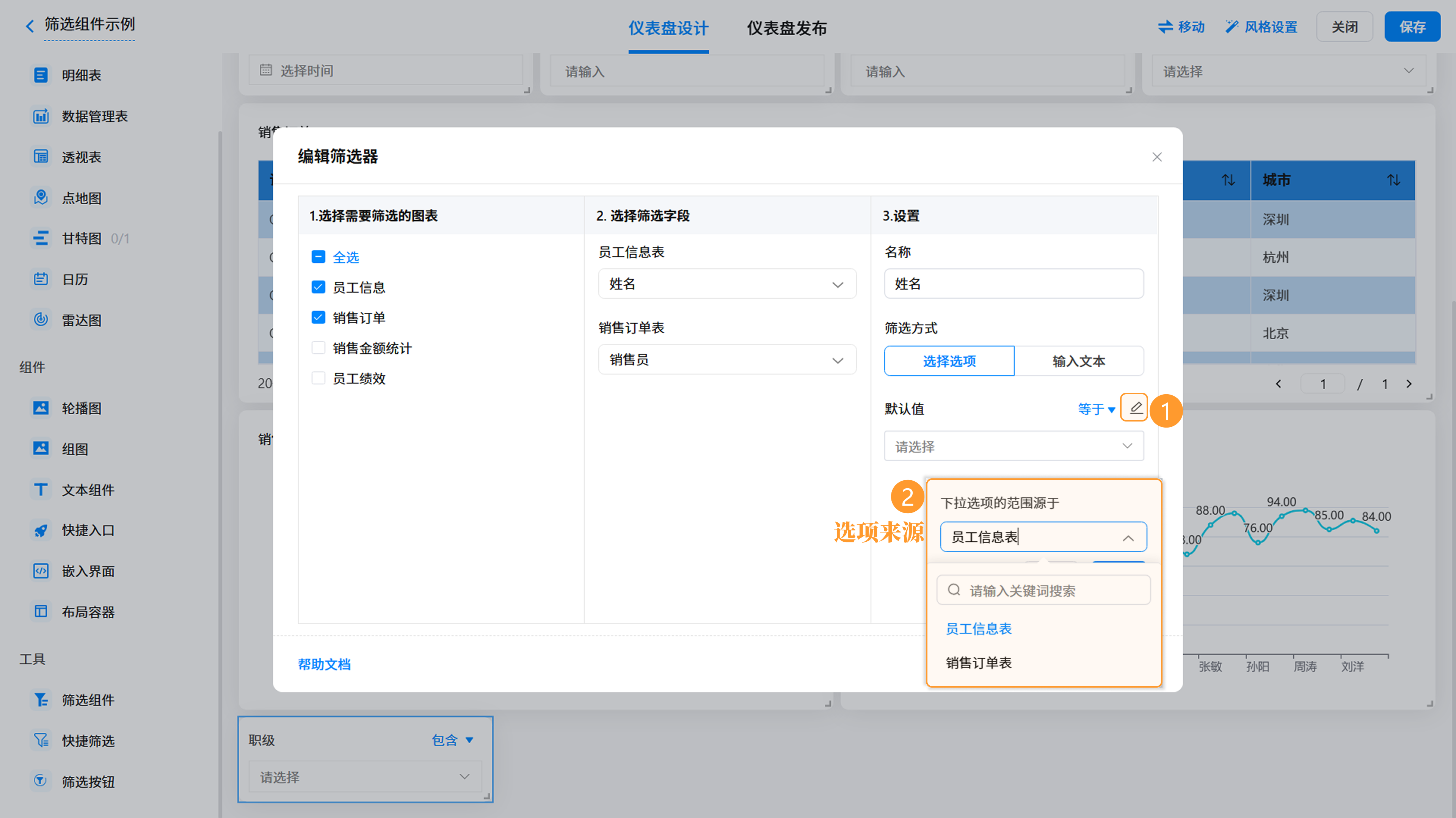Click the 保存 button

[1412, 27]
